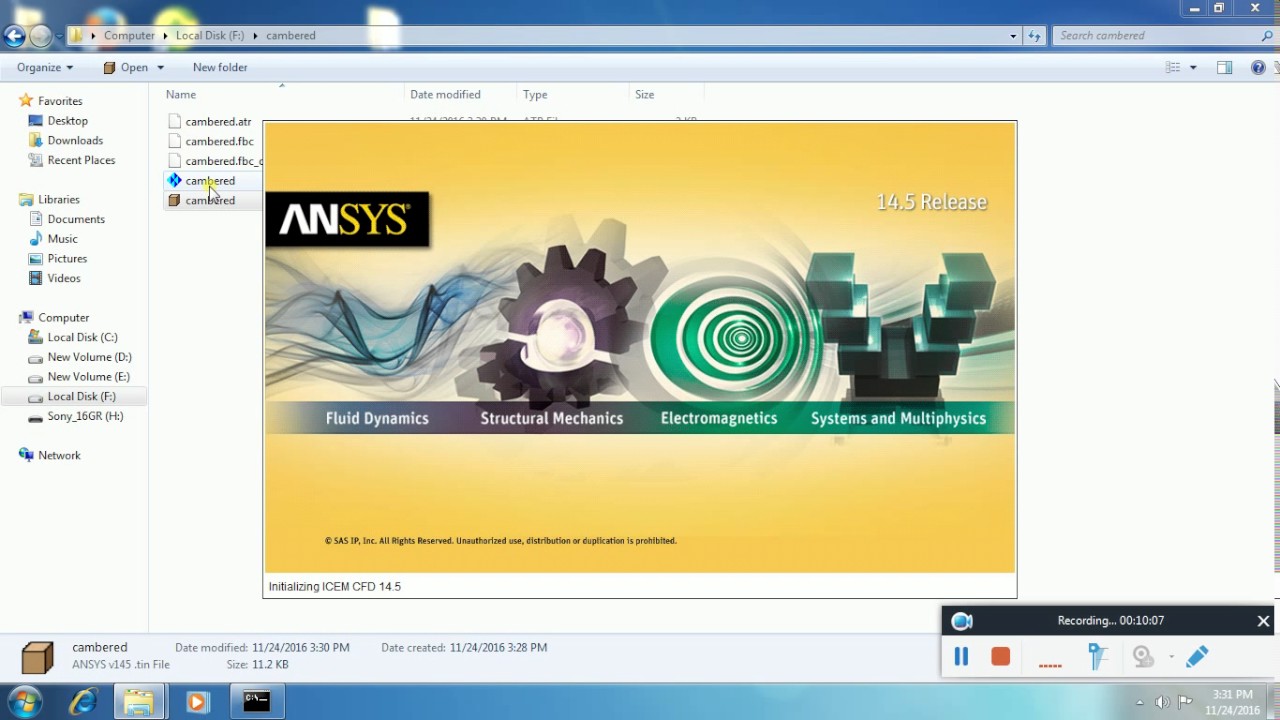This screenshot has height=720, width=1280.
Task: Open the volume control in system tray
Action: coord(1162,702)
